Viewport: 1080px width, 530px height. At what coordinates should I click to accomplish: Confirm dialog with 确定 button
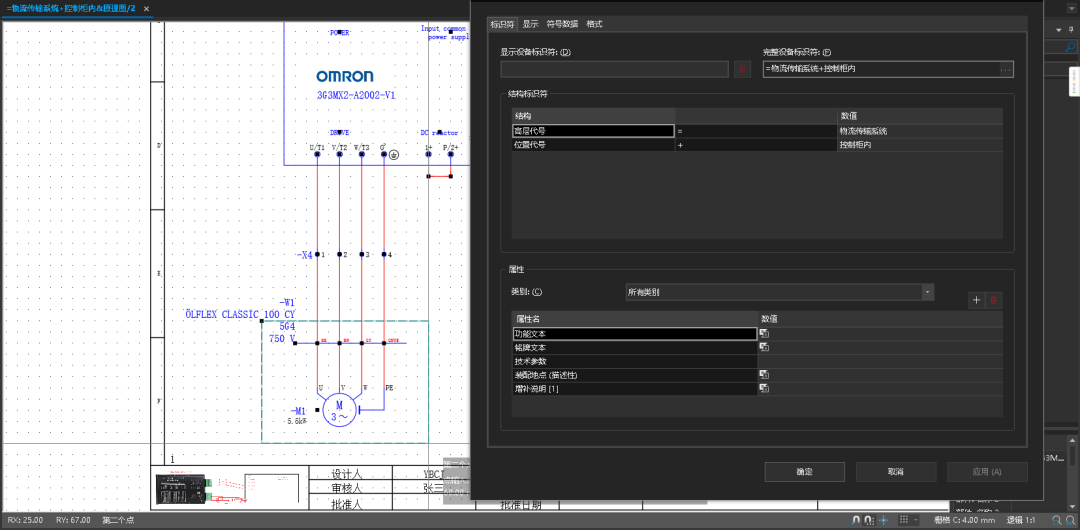803,472
